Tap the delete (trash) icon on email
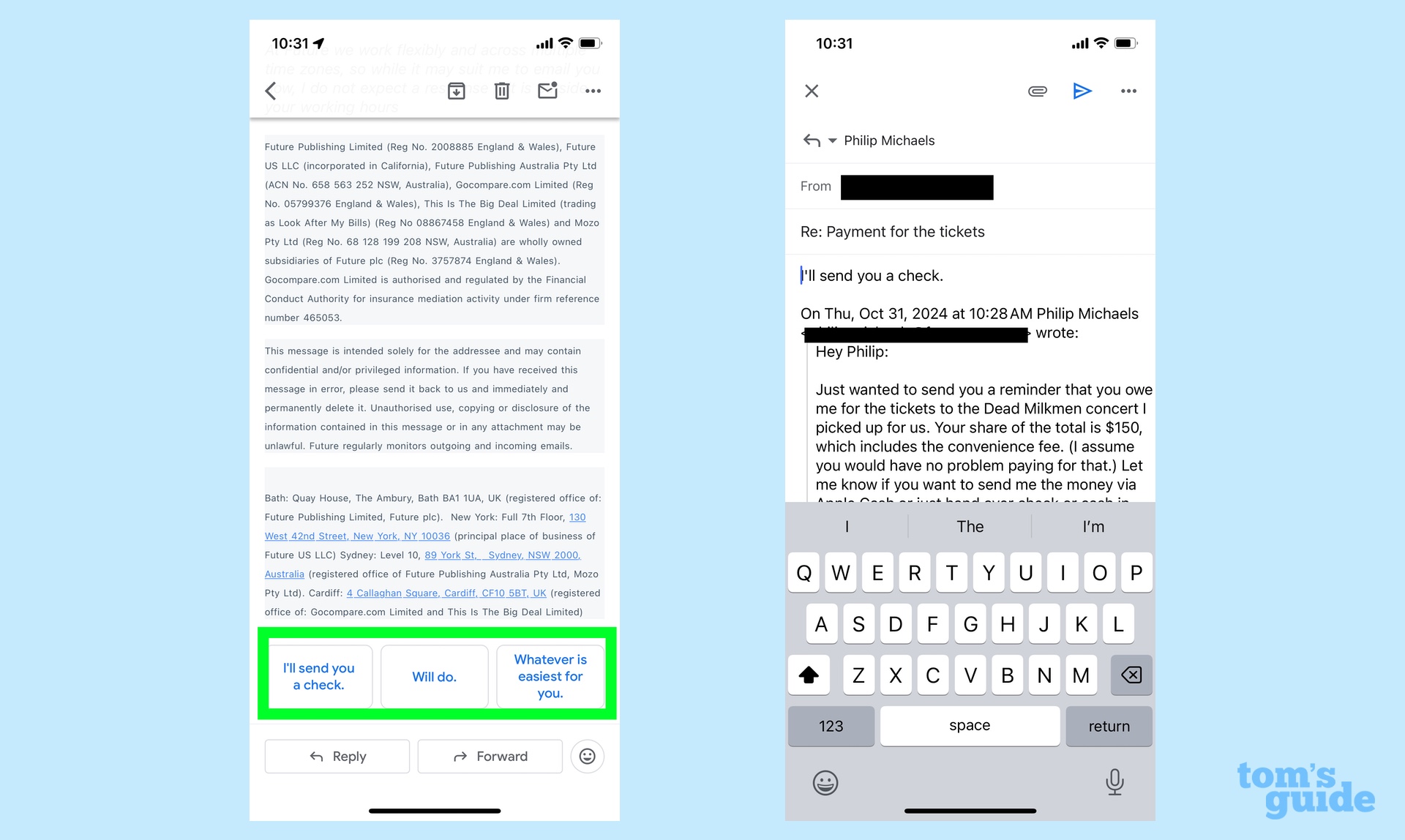This screenshot has height=840, width=1405. tap(502, 91)
